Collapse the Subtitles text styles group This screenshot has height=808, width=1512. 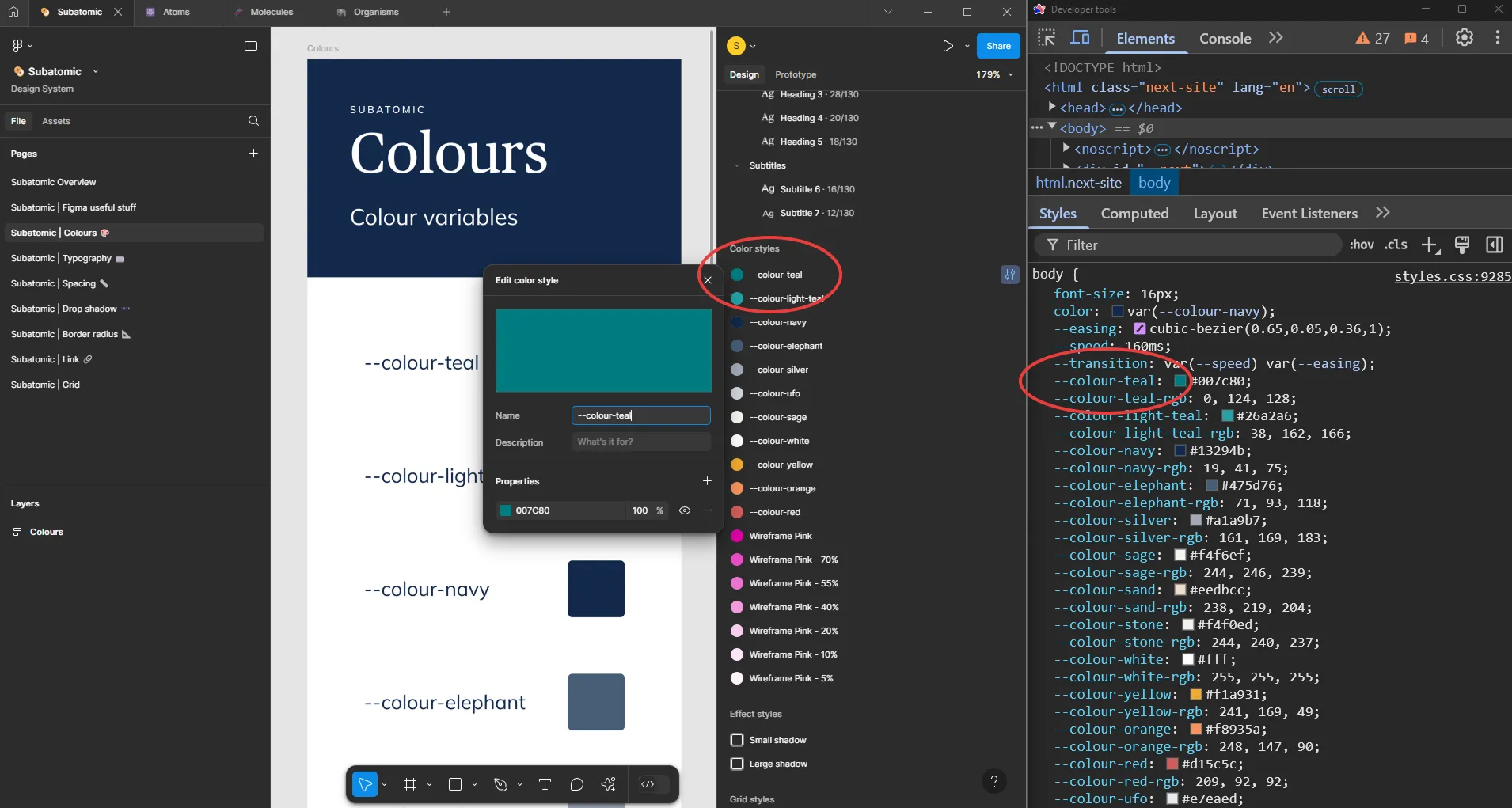click(x=737, y=165)
